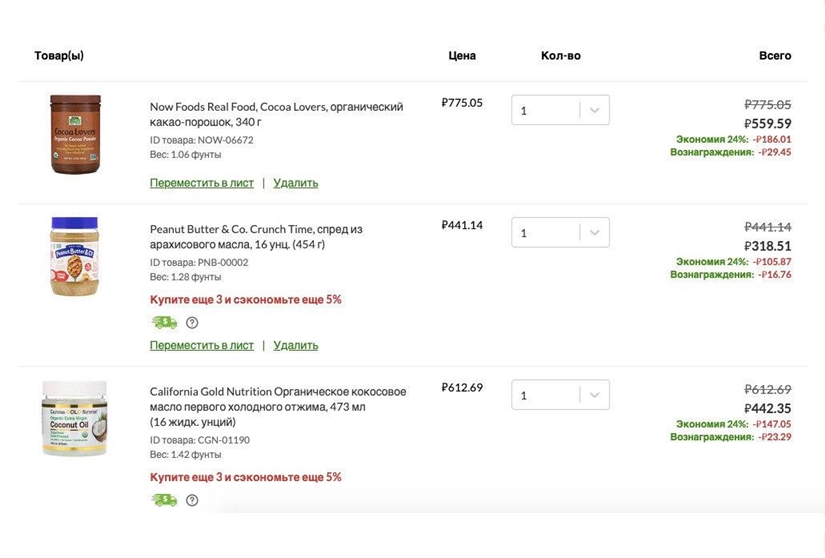
Task: Click the 'Купите еще 3' promo under Coconut Oil
Action: pyautogui.click(x=245, y=477)
